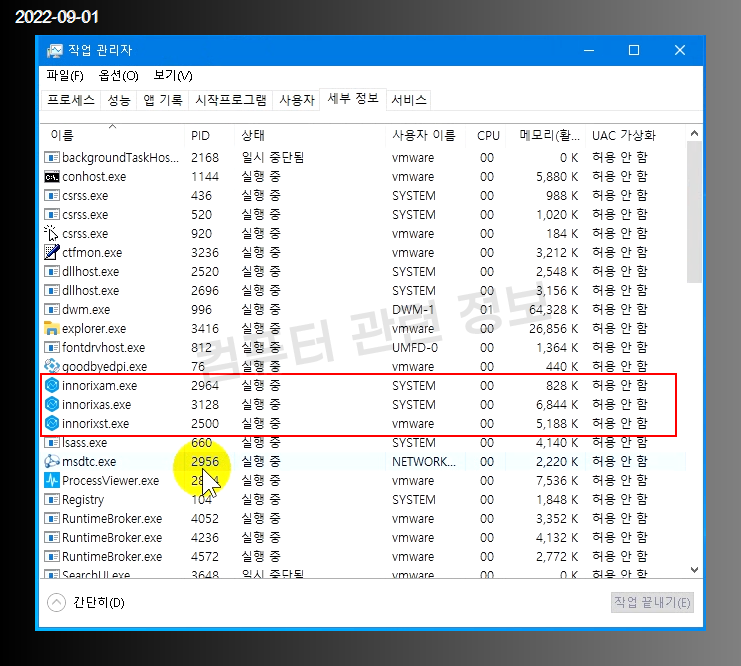Collapse to simple view with 간단히 arrow

[x=56, y=602]
